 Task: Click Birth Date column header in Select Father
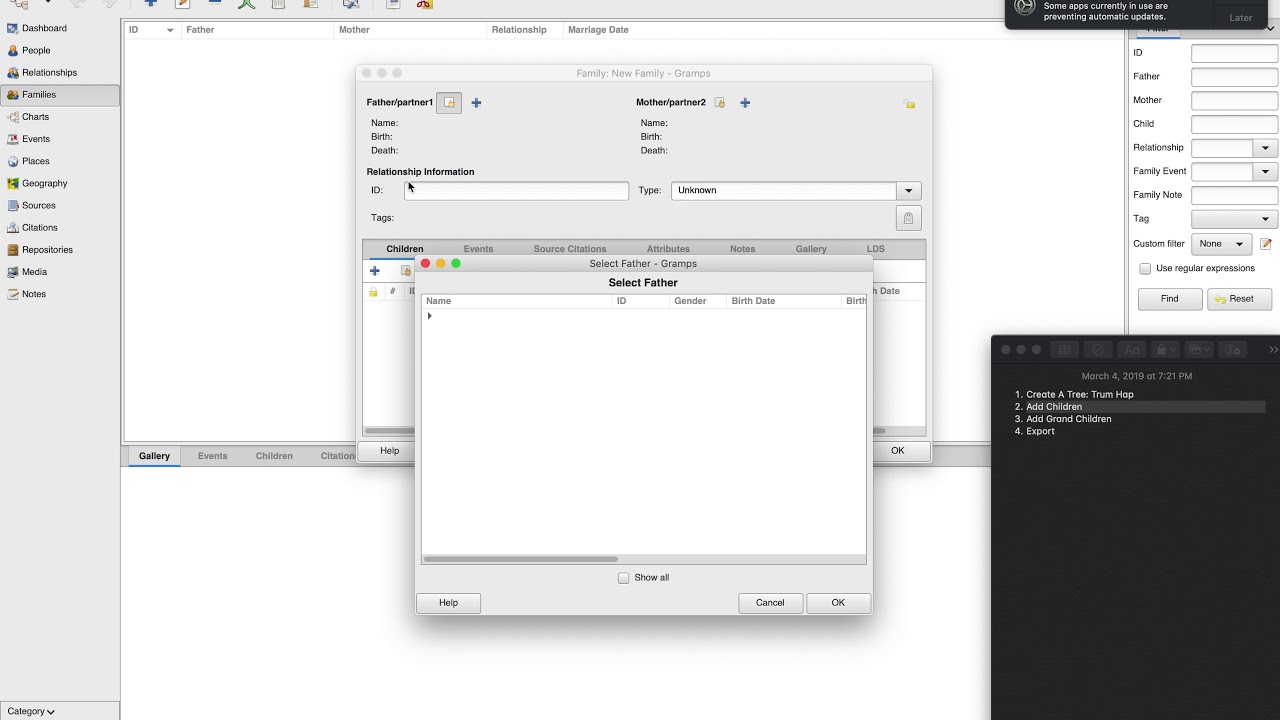click(785, 301)
